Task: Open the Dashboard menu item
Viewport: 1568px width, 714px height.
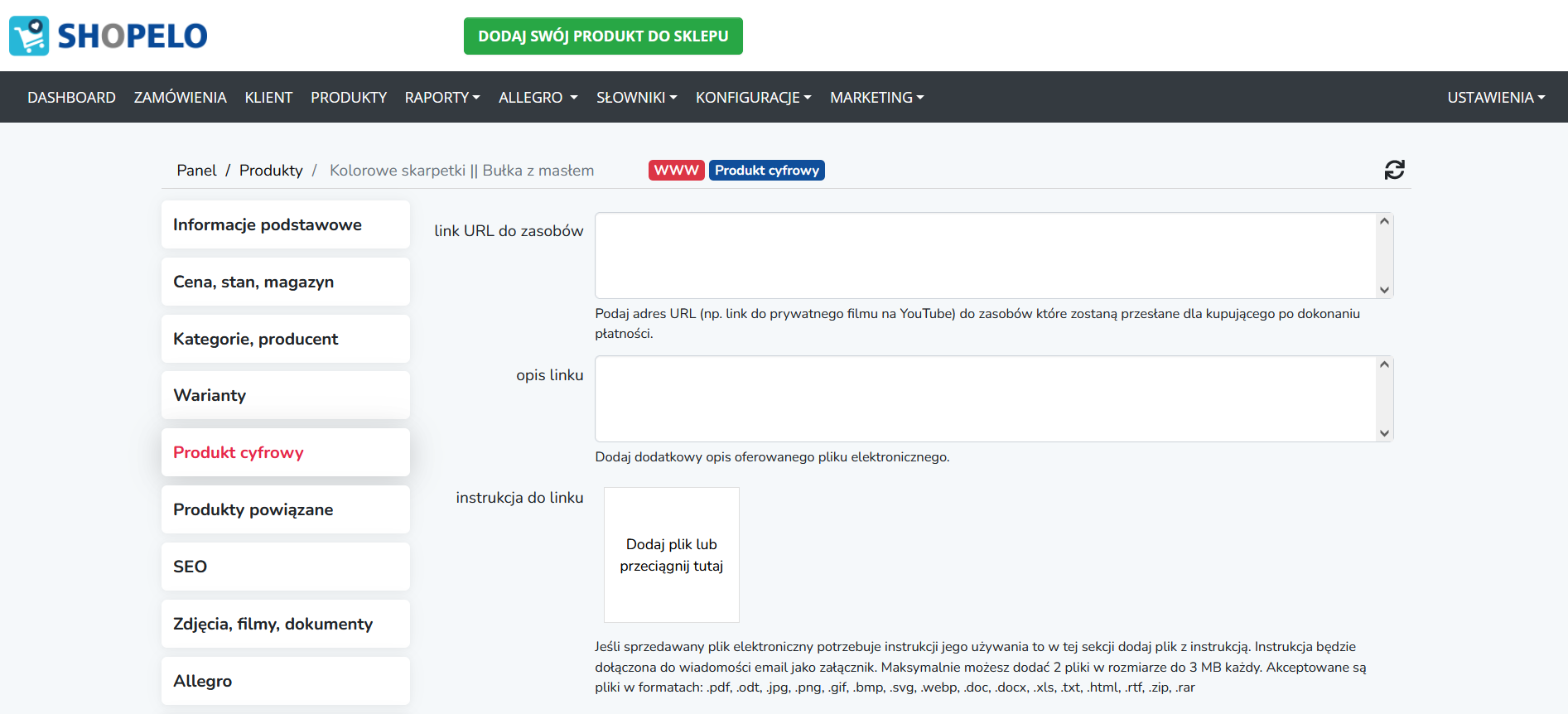Action: pyautogui.click(x=71, y=98)
